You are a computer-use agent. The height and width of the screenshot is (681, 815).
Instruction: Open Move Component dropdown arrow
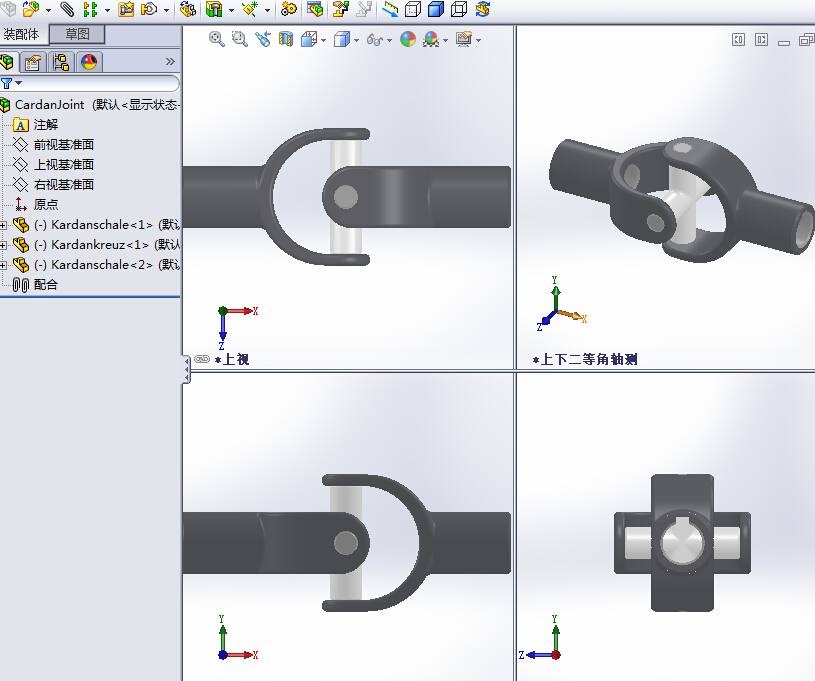[x=166, y=10]
